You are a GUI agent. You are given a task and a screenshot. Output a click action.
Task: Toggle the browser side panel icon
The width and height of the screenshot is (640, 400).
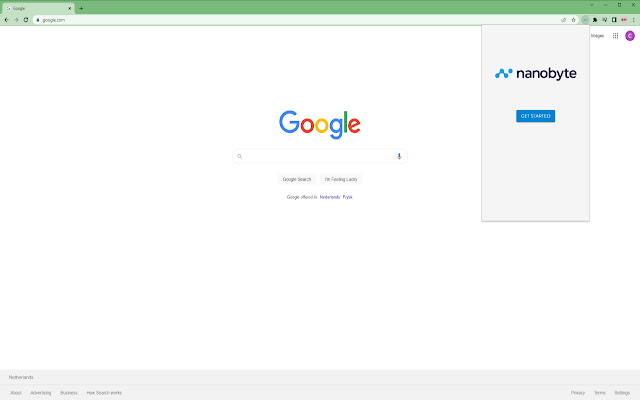coord(614,20)
